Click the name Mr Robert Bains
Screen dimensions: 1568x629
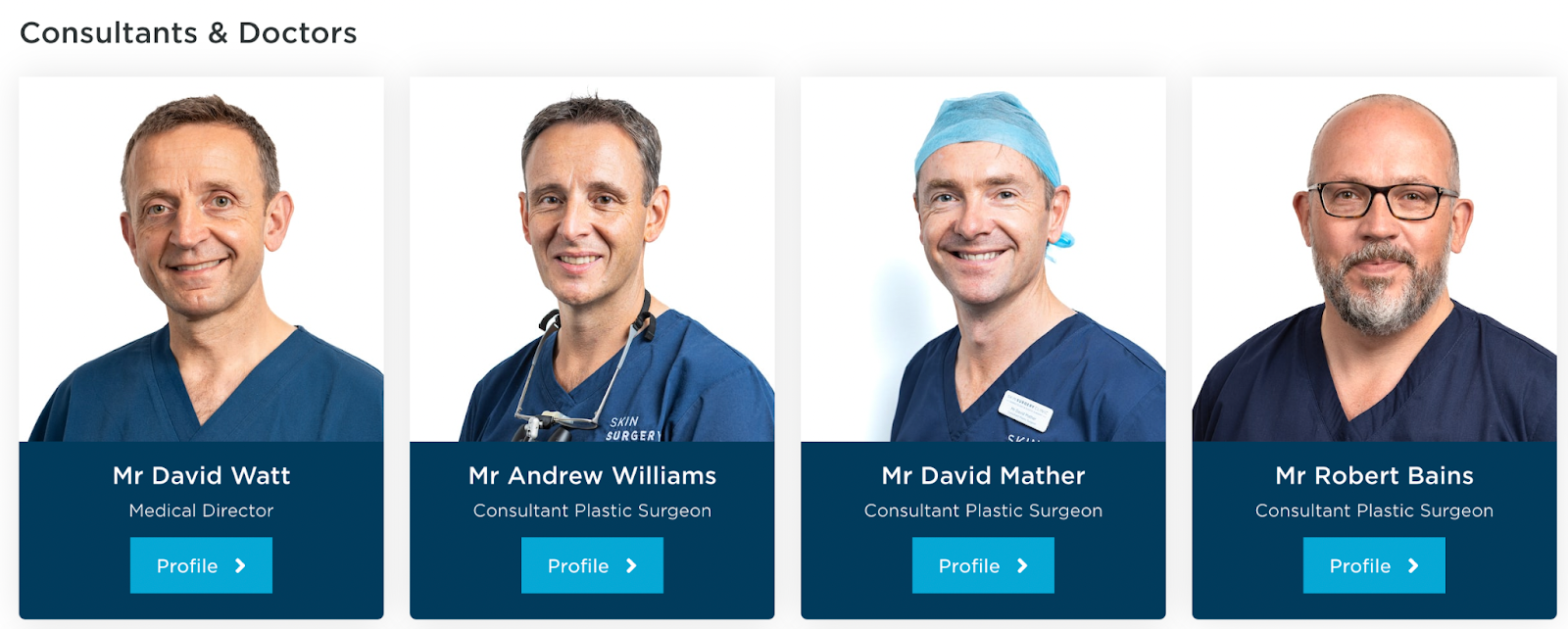click(x=1374, y=475)
